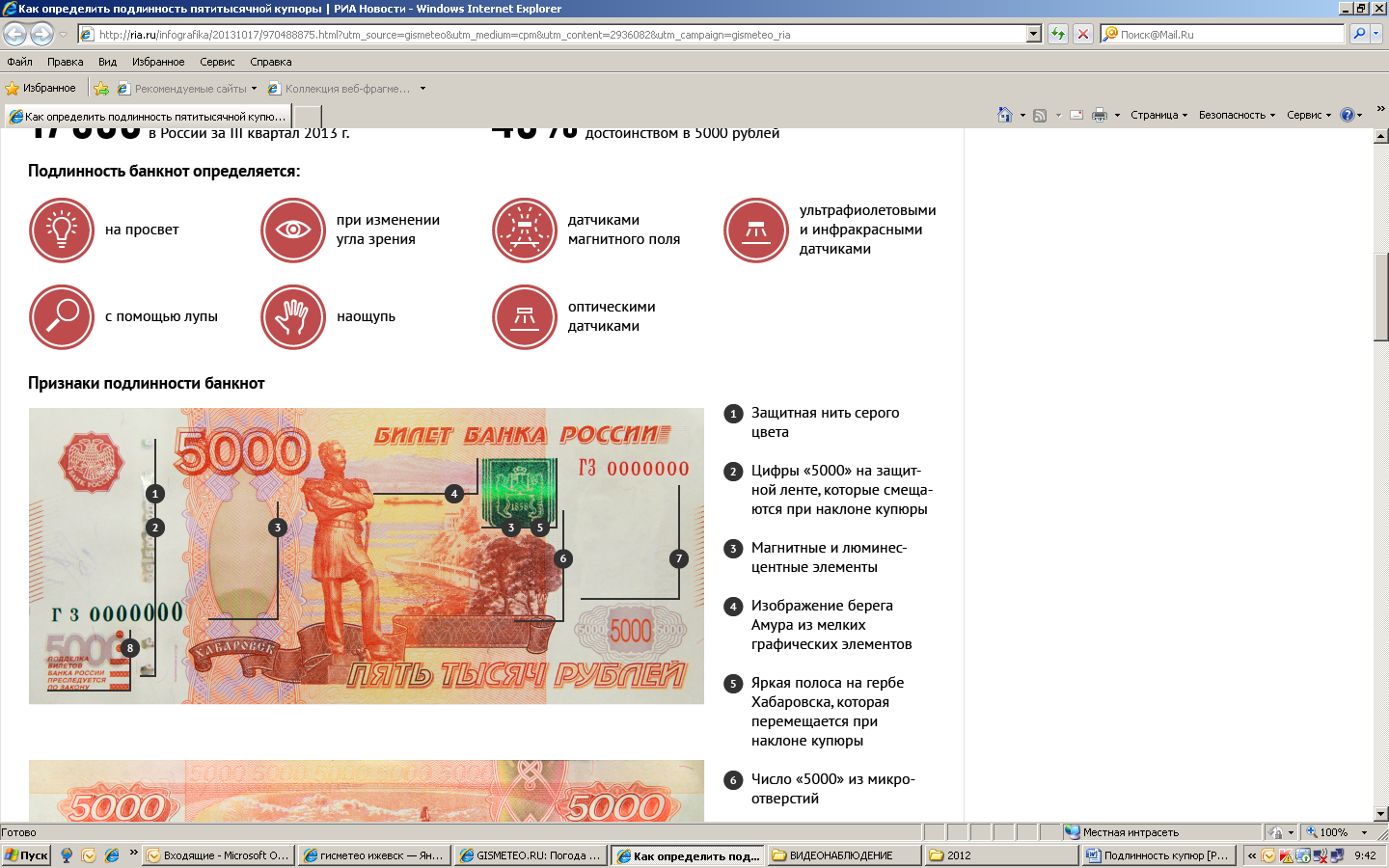Screen dimensions: 1389x868
Task: Open the 2012 folder in taskbar
Action: tap(1000, 855)
